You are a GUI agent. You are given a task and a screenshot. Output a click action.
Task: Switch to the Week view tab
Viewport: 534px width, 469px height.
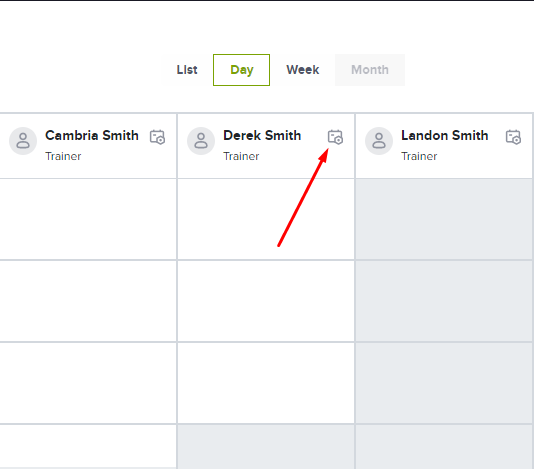[x=302, y=70]
